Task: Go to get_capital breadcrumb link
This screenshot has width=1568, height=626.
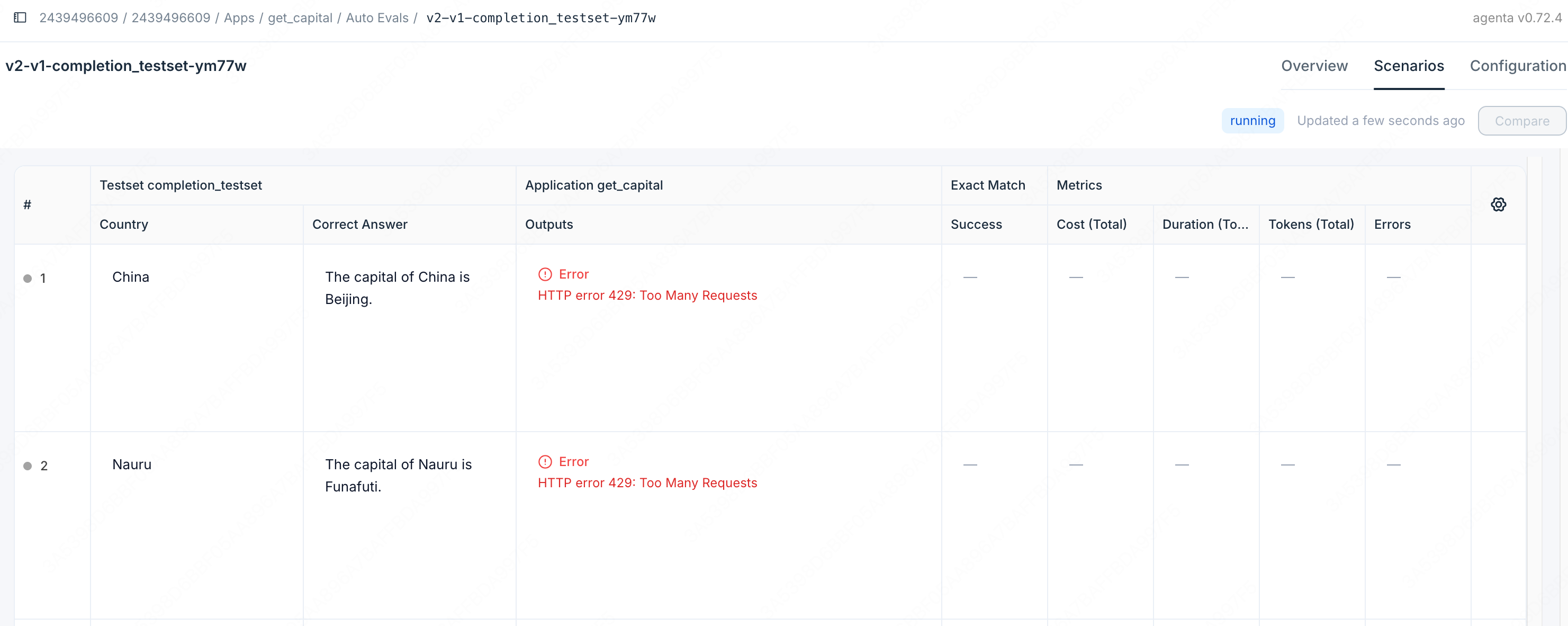Action: (x=300, y=17)
